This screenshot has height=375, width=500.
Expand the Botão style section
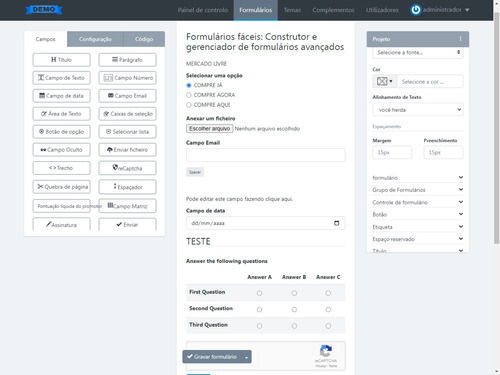pyautogui.click(x=418, y=214)
